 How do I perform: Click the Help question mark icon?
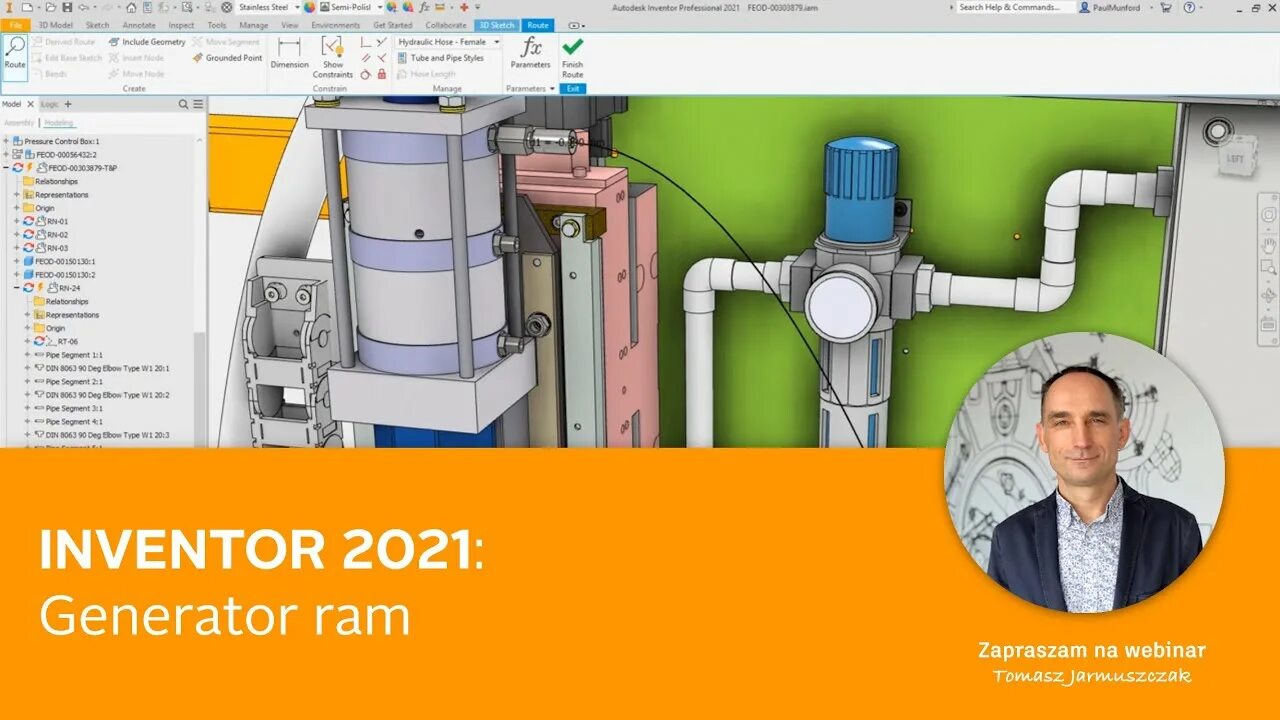pos(1187,7)
